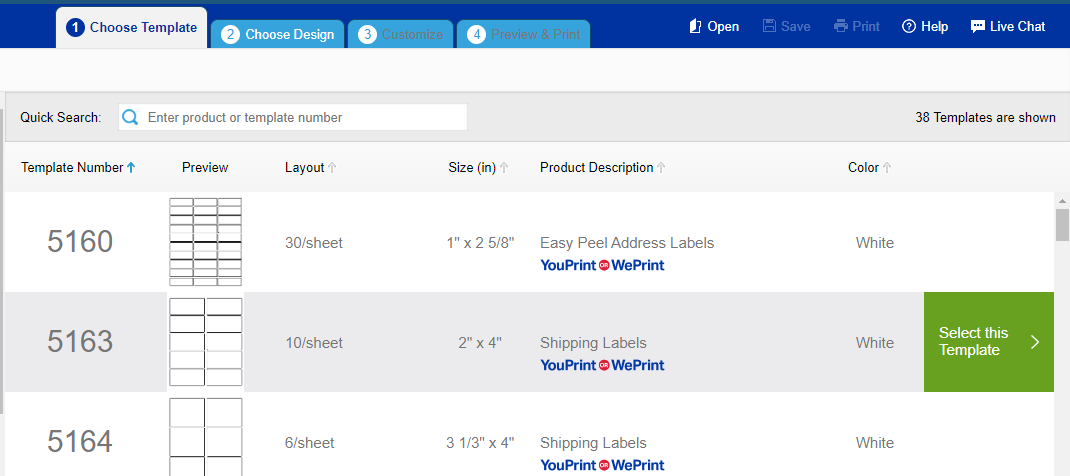Click into the Quick Search input field

(x=293, y=117)
